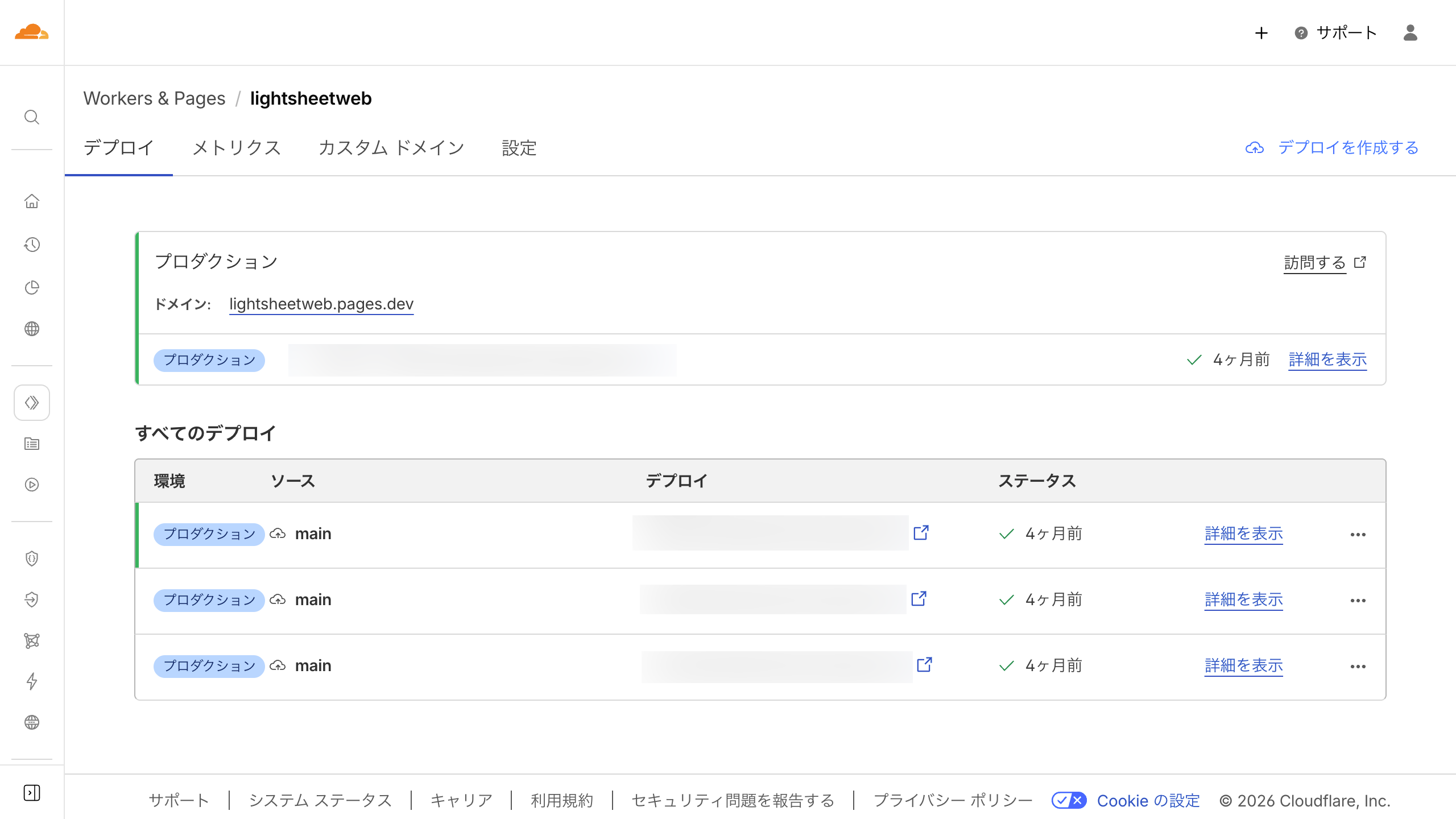Open lightsheetweb.pages.dev domain link
Viewport: 1456px width, 819px height.
pyautogui.click(x=321, y=304)
